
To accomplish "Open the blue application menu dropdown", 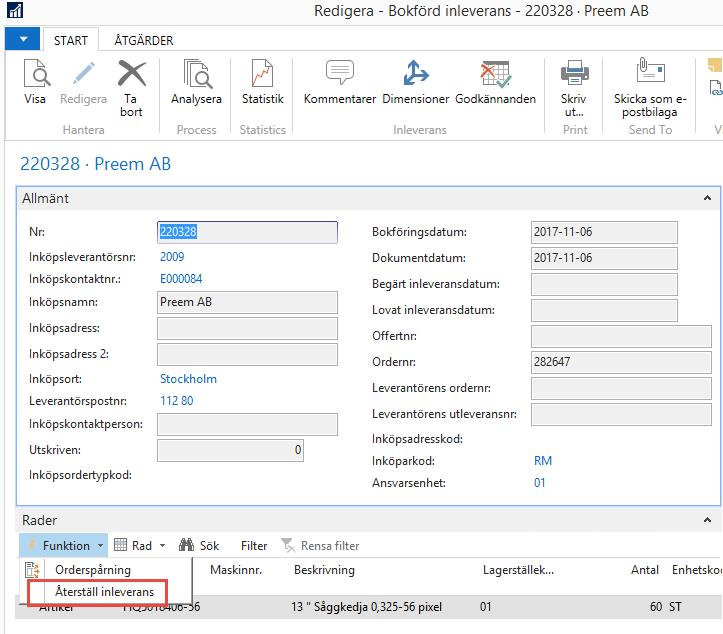I will coord(23,40).
